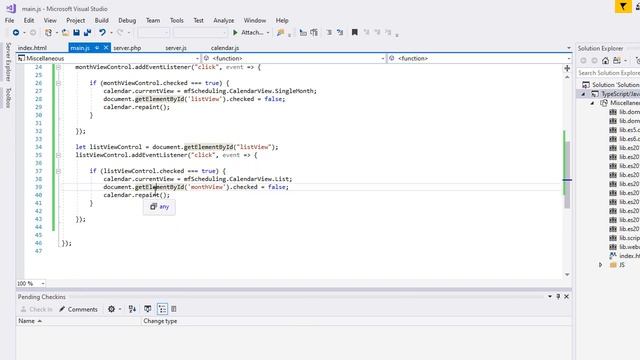Toggle a bookmark with the bookmark icon

355,32
